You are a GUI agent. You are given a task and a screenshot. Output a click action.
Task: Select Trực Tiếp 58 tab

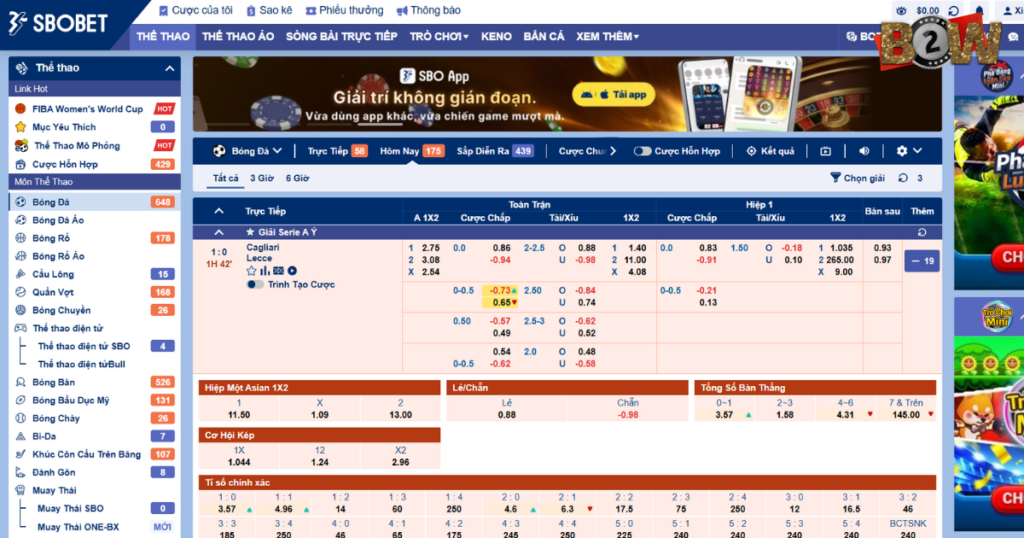click(x=337, y=151)
